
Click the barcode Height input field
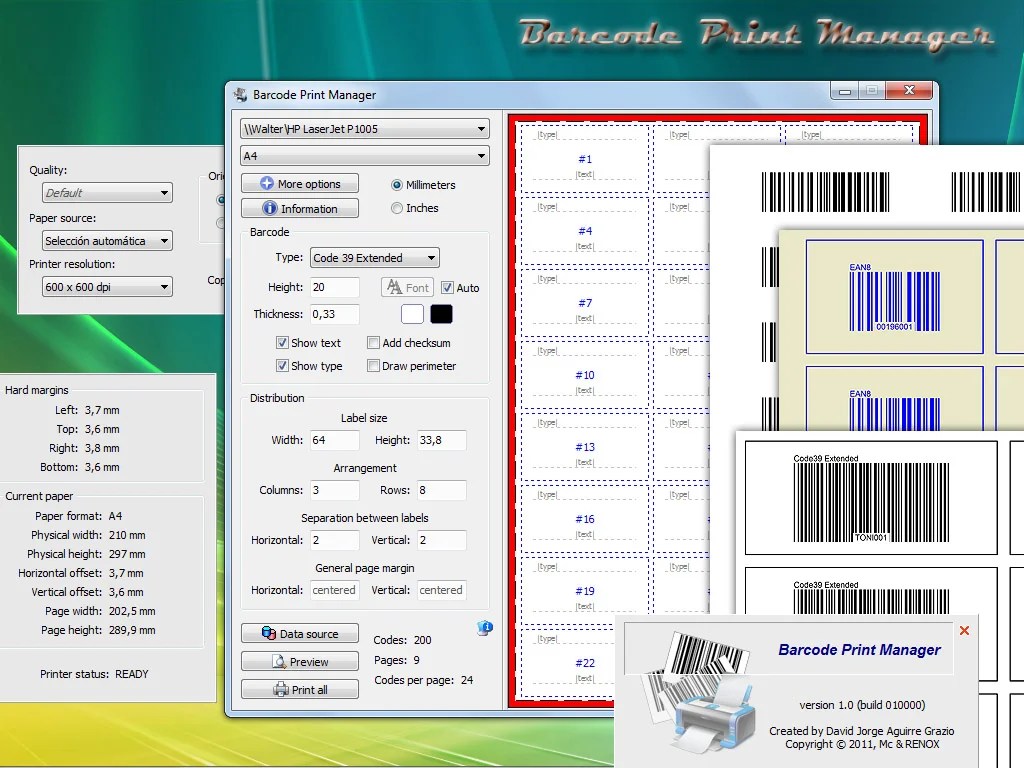coord(334,287)
